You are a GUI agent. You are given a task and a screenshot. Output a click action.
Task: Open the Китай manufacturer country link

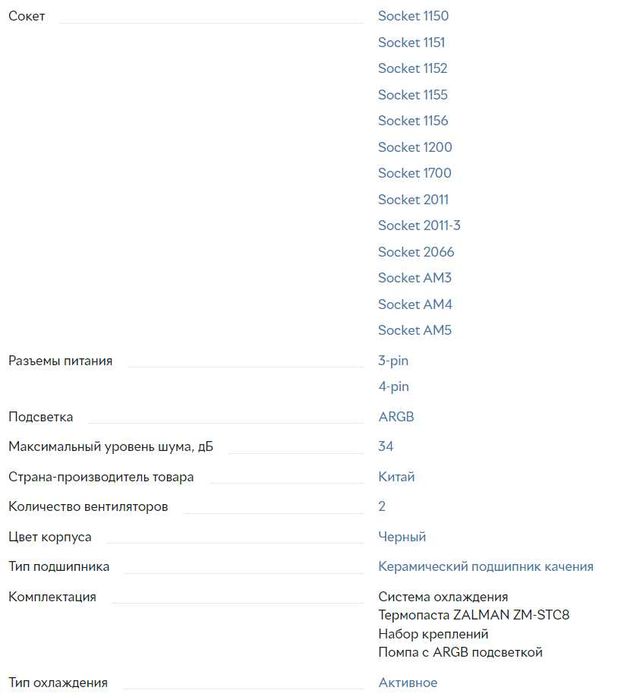[396, 477]
